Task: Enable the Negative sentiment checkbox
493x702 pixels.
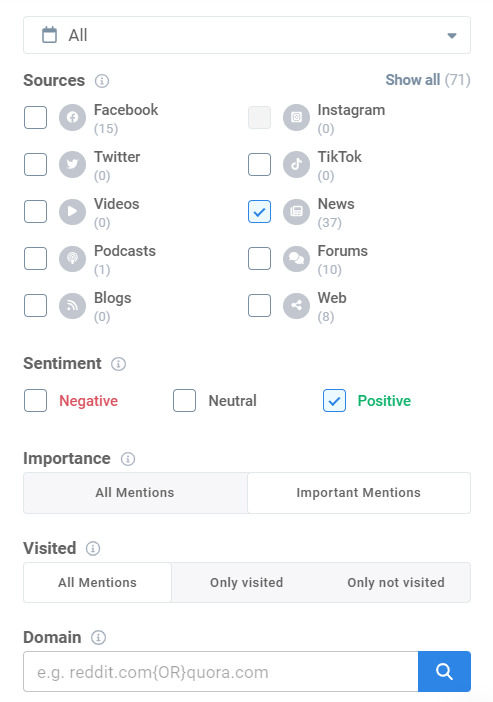Action: click(35, 400)
